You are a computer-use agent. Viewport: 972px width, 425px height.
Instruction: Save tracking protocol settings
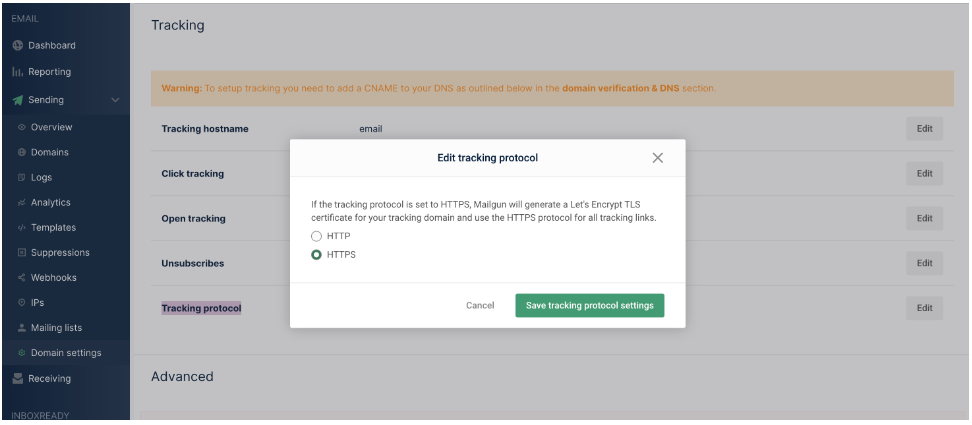[589, 306]
